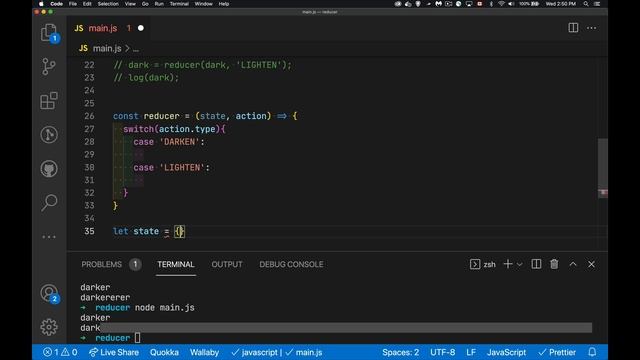
Task: Click 'LIGHTEN' string on line 30
Action: pos(182,167)
